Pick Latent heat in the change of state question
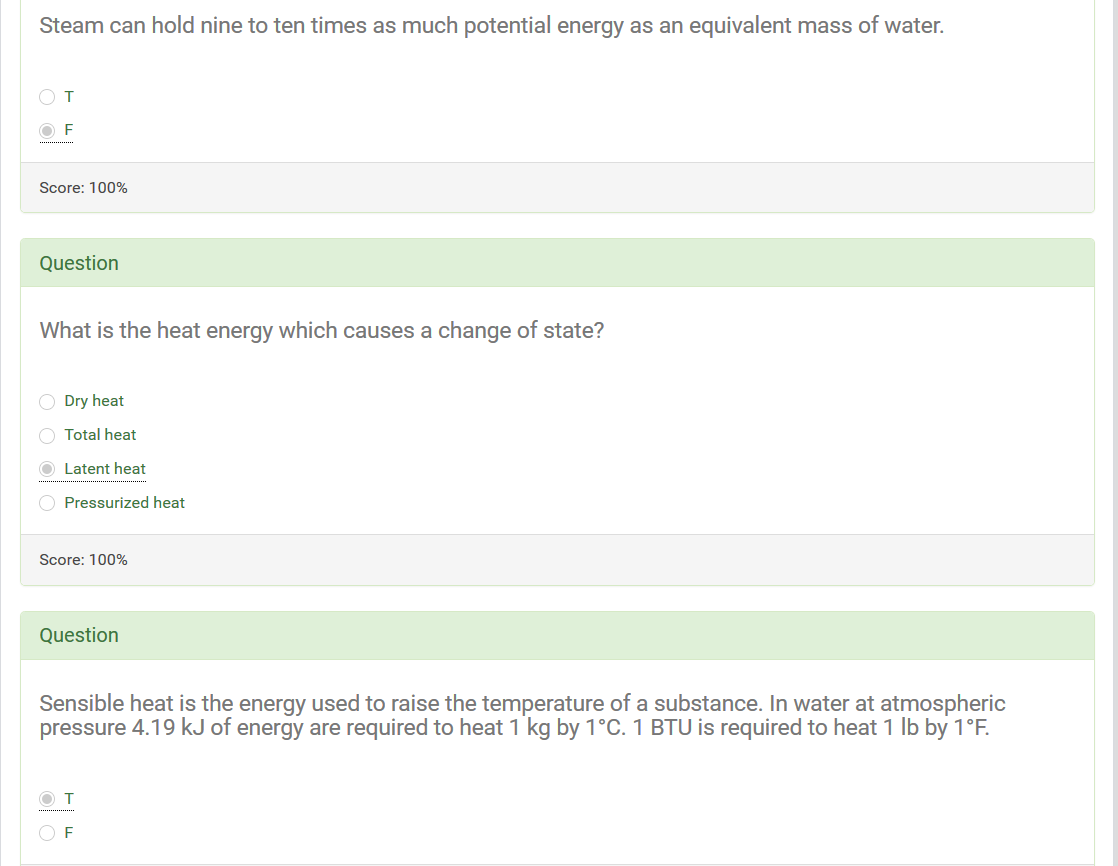 [x=47, y=469]
